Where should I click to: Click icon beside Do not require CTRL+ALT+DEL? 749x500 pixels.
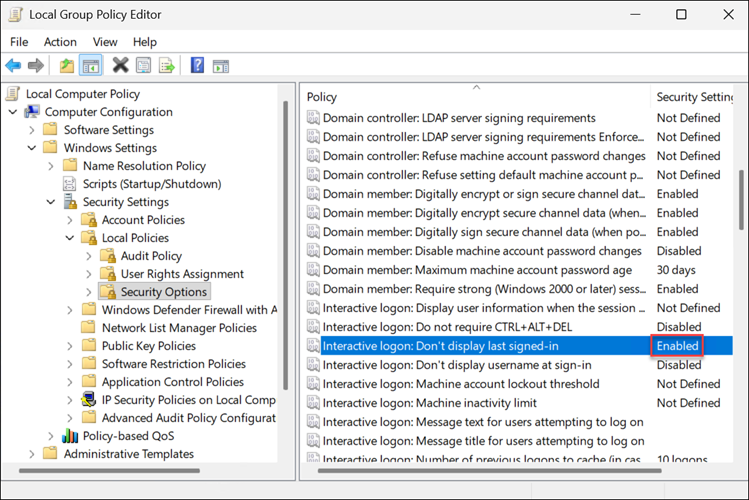click(313, 327)
